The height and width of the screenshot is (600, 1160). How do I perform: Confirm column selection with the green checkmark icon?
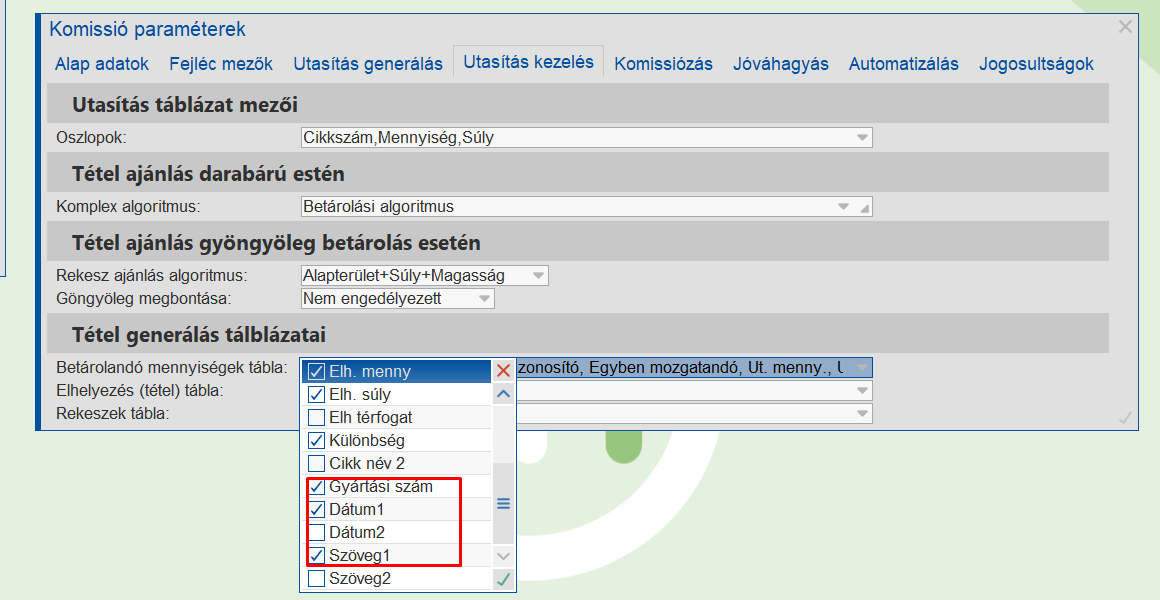pos(503,578)
